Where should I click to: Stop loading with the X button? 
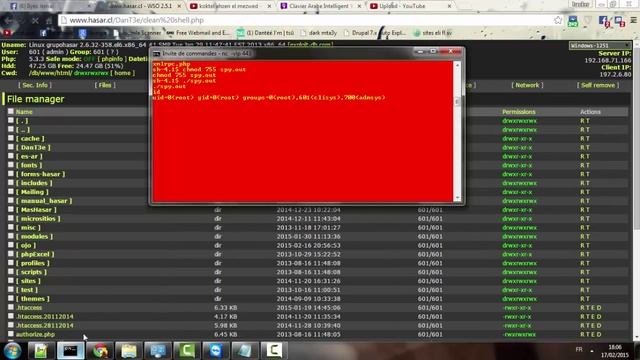pos(35,20)
